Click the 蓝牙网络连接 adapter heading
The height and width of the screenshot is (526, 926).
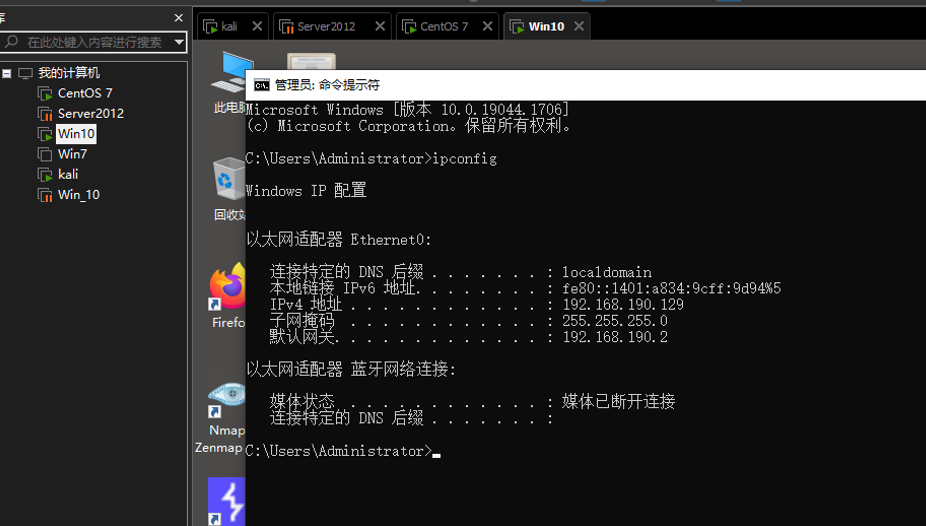point(351,370)
